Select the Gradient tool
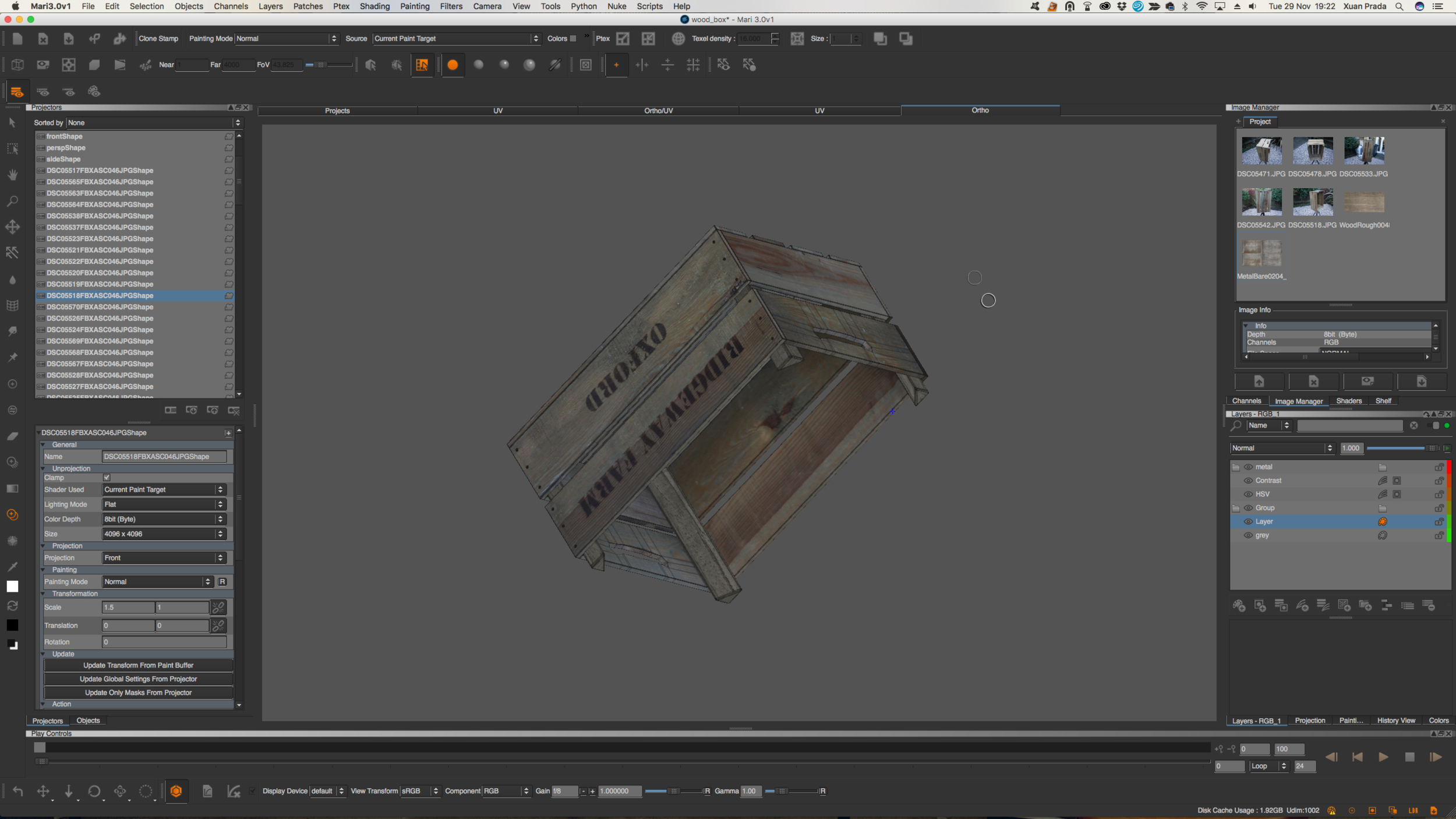1456x819 pixels. 12,488
